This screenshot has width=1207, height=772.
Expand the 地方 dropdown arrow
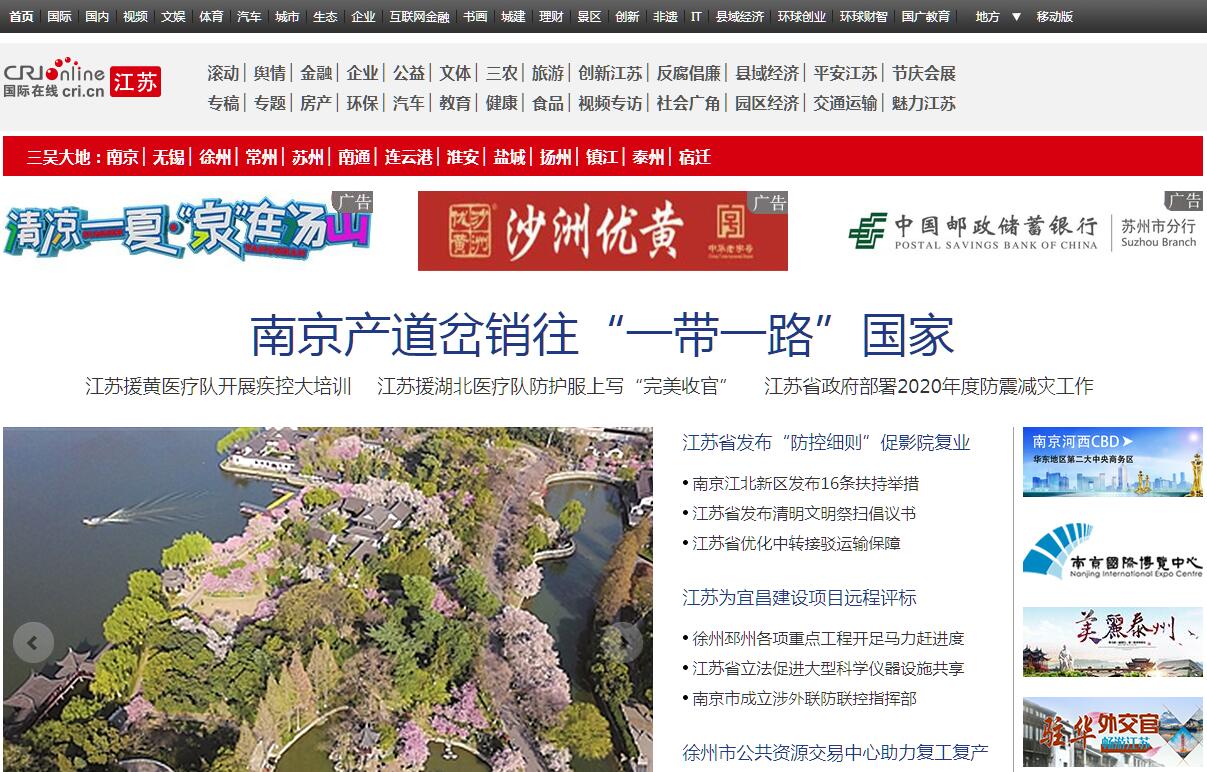pyautogui.click(x=1016, y=16)
